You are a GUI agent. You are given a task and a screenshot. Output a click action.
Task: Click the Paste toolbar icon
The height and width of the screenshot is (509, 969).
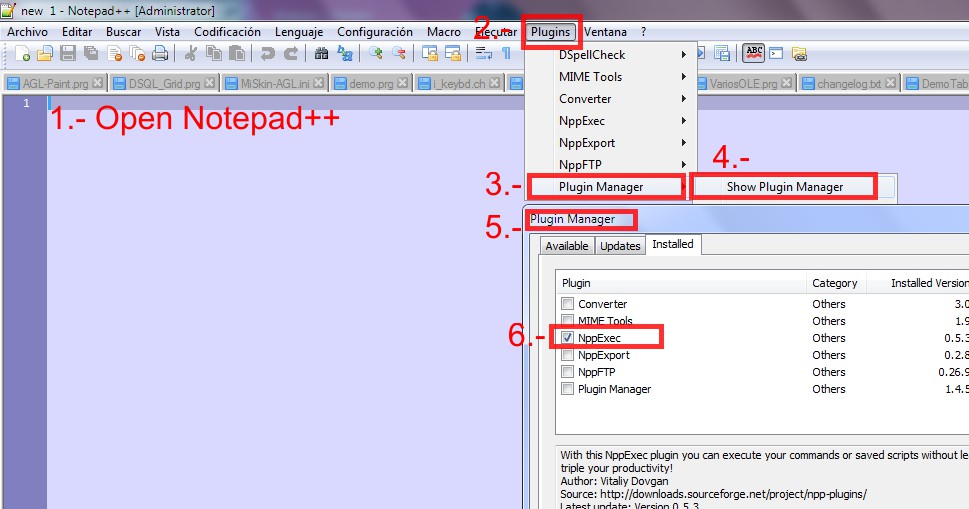point(237,54)
